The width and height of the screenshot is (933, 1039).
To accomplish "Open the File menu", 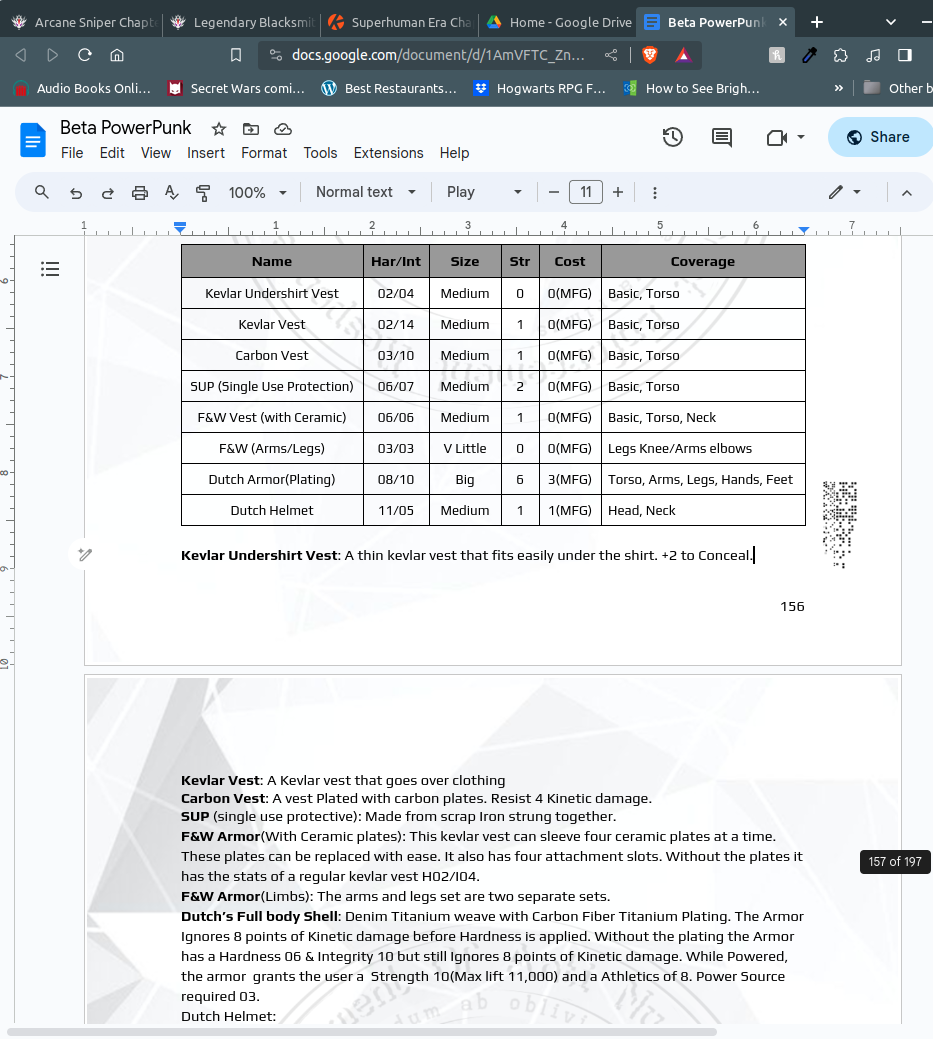I will 72,153.
